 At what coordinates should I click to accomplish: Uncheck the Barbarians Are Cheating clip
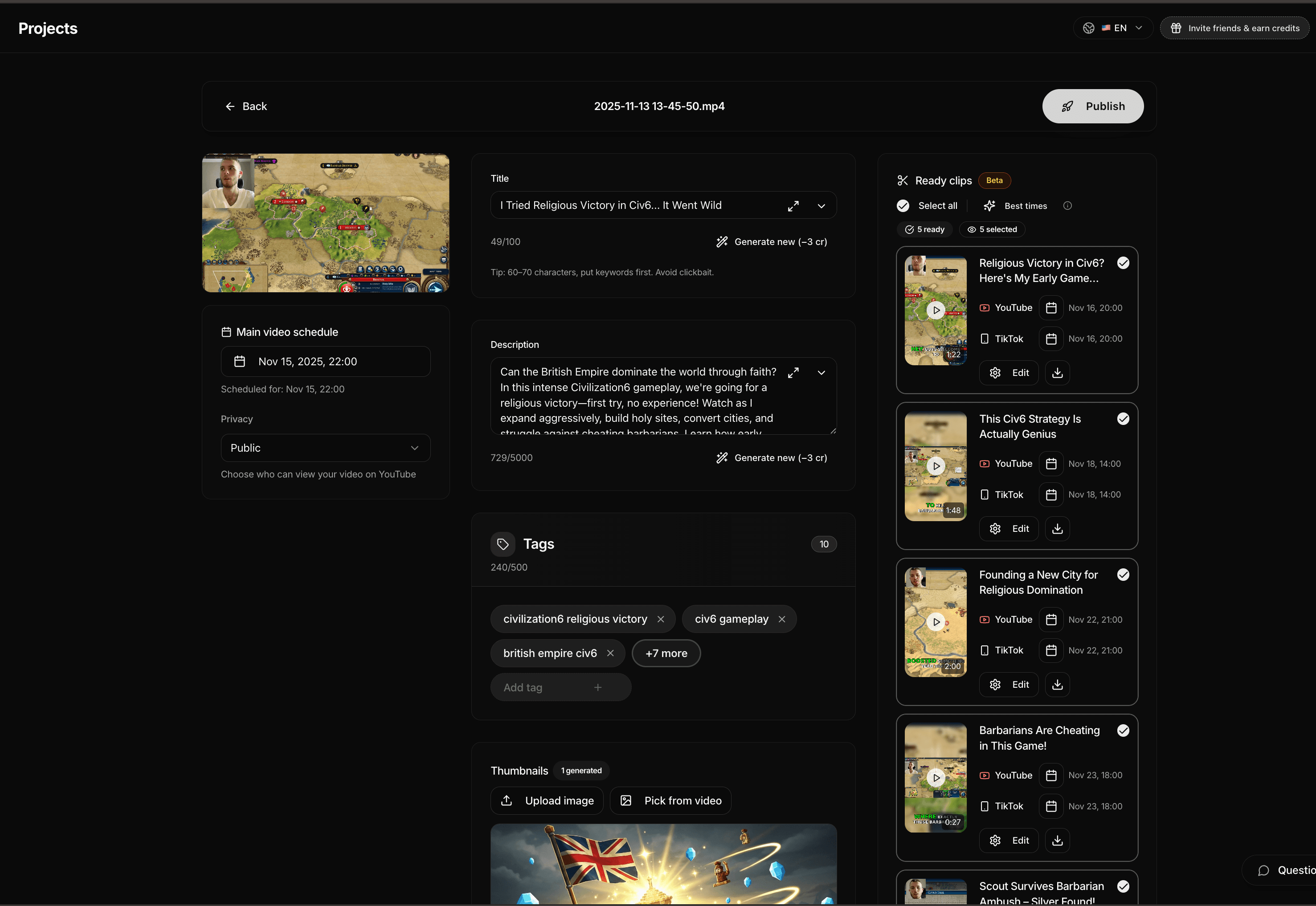click(x=1122, y=731)
